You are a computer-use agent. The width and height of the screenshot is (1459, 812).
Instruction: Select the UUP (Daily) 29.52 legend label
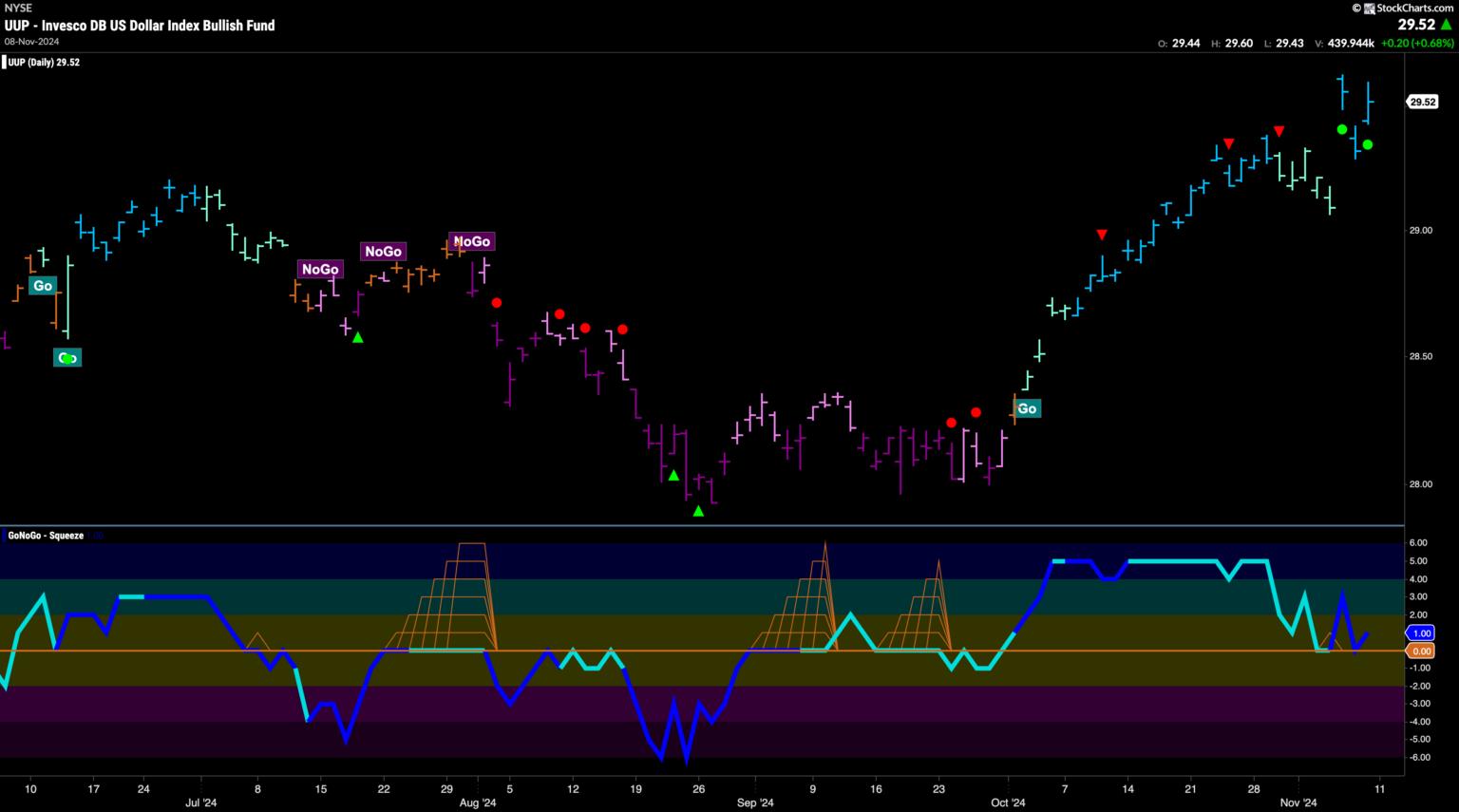(x=43, y=63)
